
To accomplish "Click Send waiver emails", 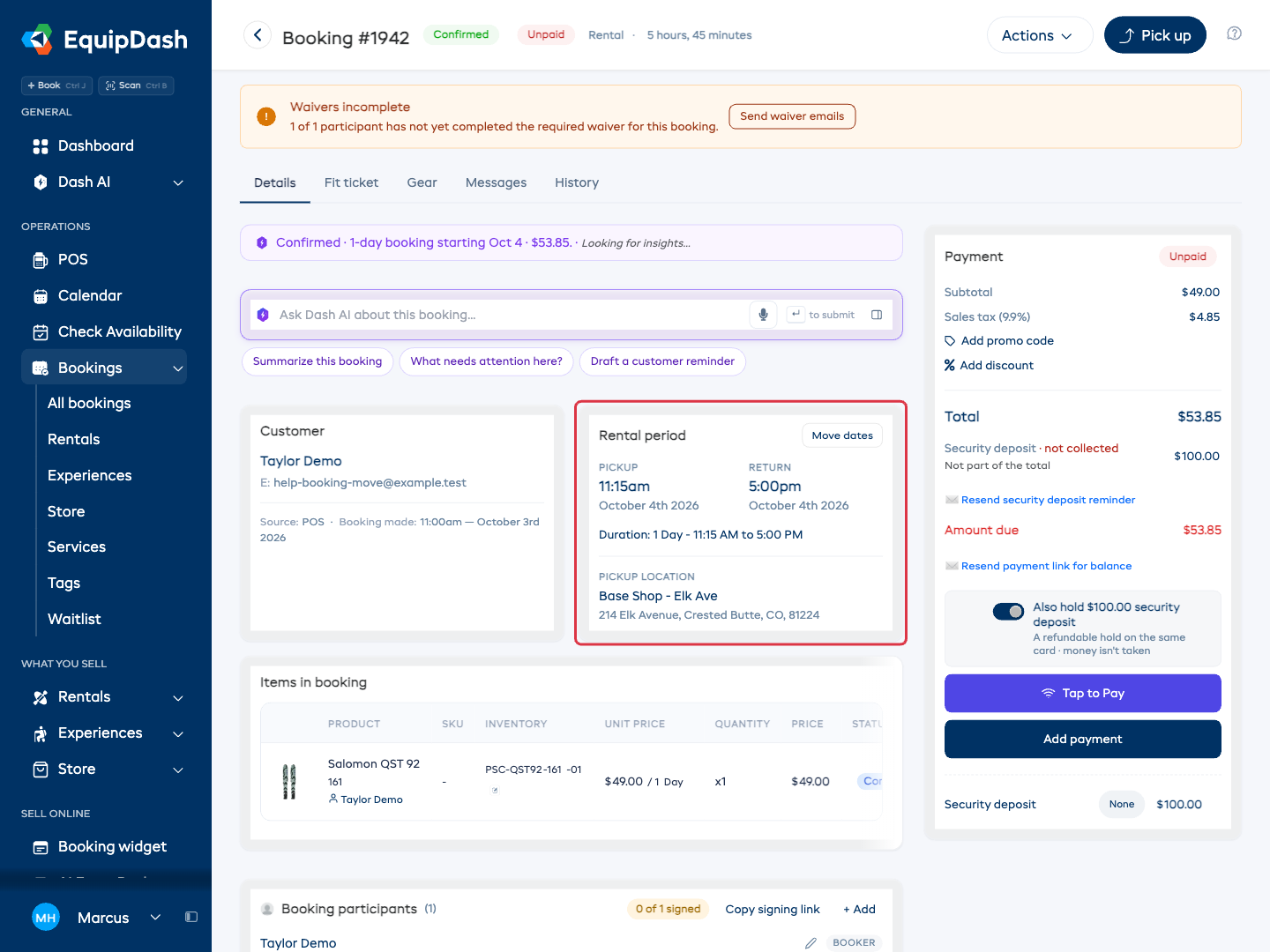I will point(792,116).
